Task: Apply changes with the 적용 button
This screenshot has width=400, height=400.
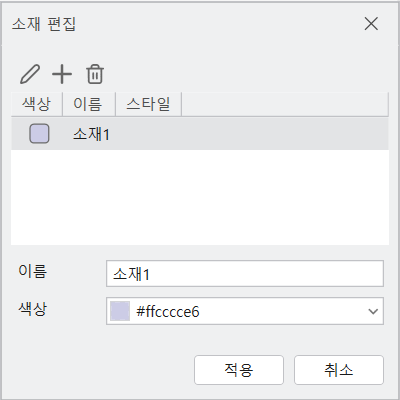Action: [239, 370]
